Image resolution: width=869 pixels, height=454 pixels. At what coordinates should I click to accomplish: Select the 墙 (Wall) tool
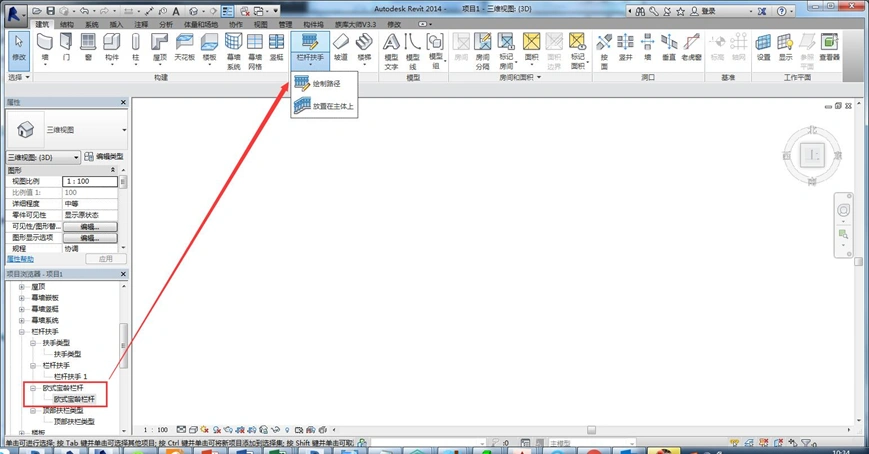[x=44, y=48]
